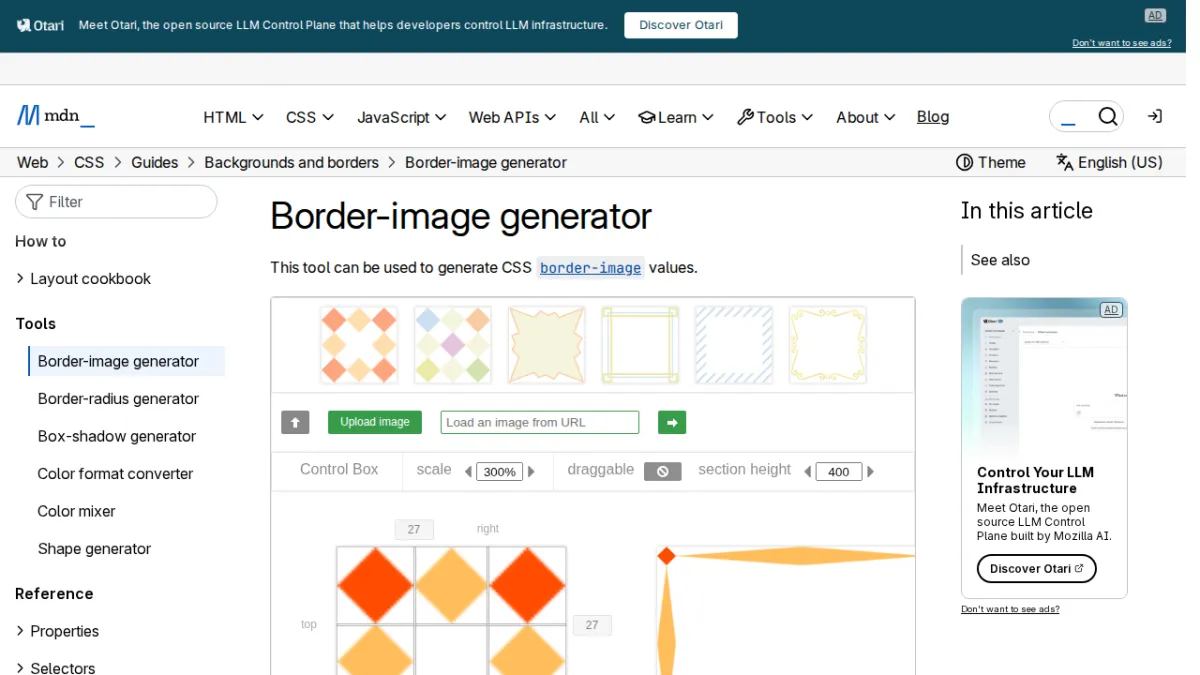The image size is (1200, 675).
Task: Open the Web APIs menu
Action: [512, 117]
